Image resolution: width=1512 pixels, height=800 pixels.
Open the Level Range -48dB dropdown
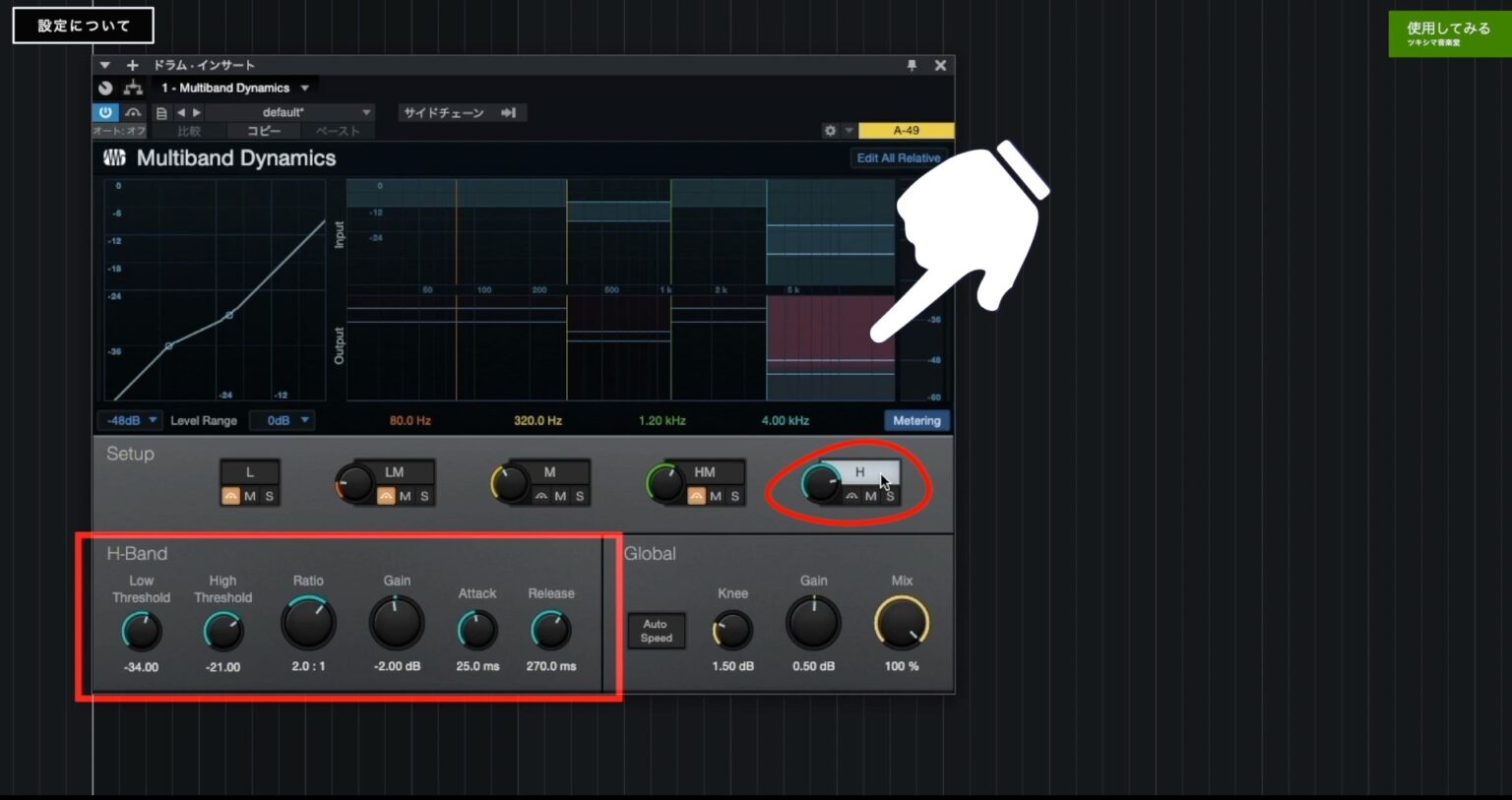point(128,420)
